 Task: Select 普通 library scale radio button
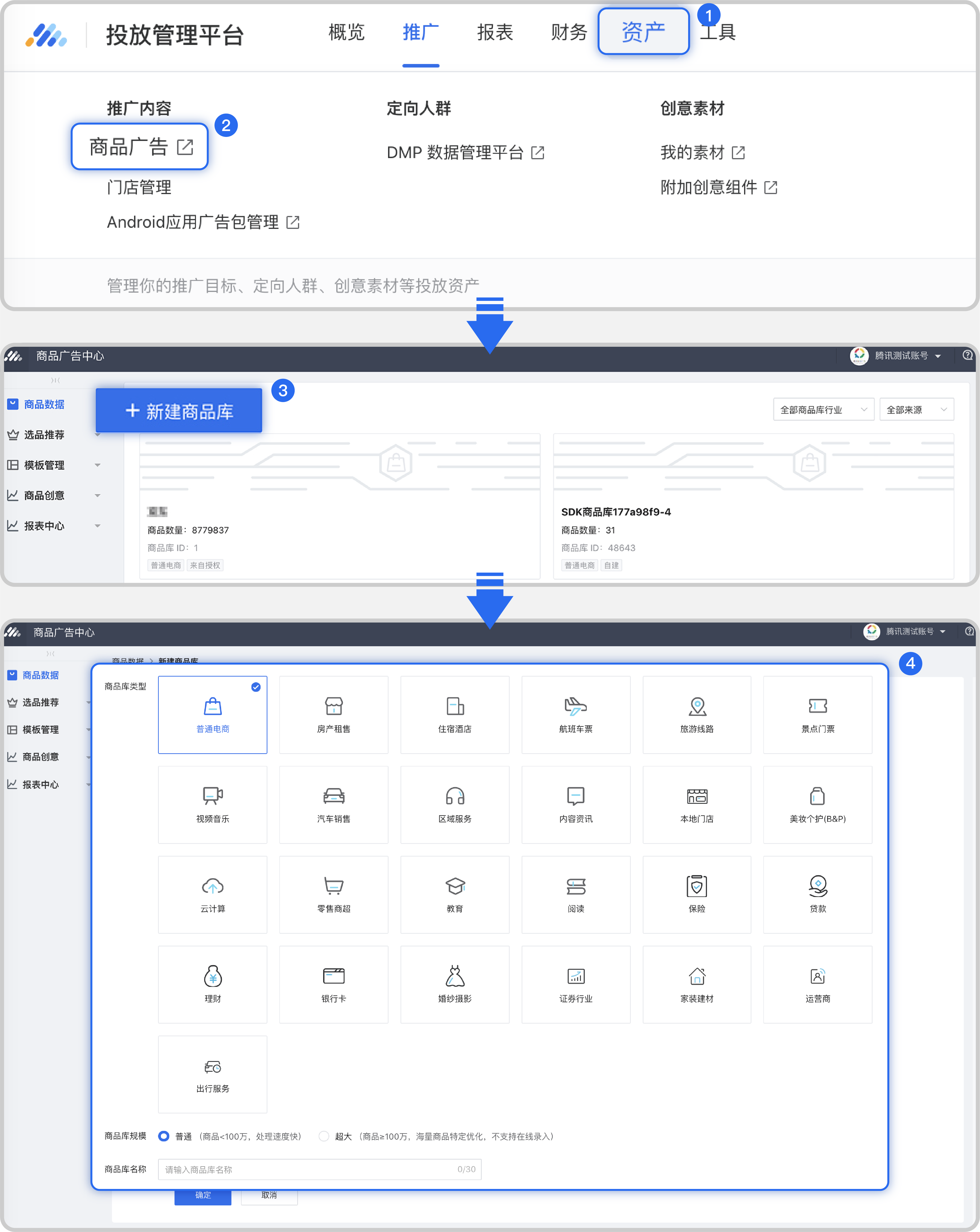(x=164, y=1136)
